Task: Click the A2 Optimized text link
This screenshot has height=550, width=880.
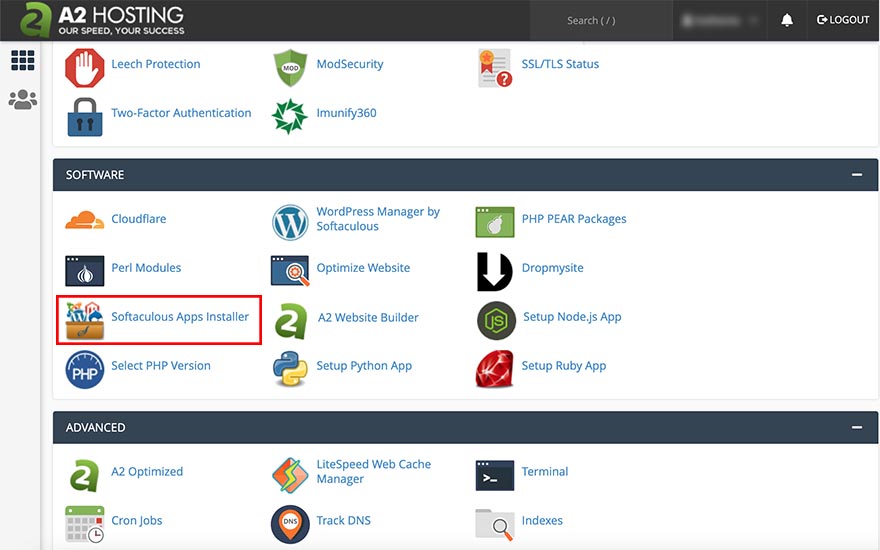Action: [x=146, y=471]
